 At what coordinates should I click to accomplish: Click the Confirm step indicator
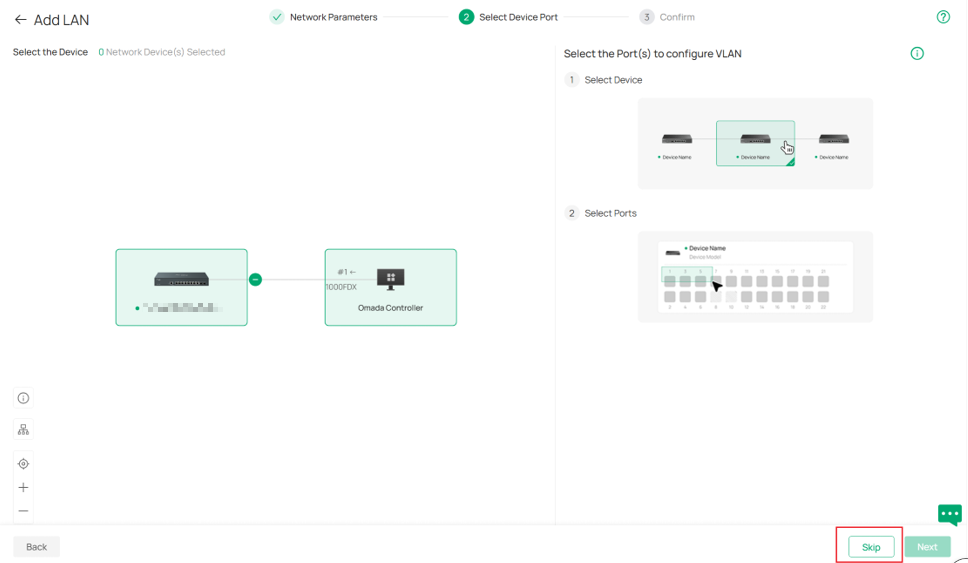[x=667, y=17]
